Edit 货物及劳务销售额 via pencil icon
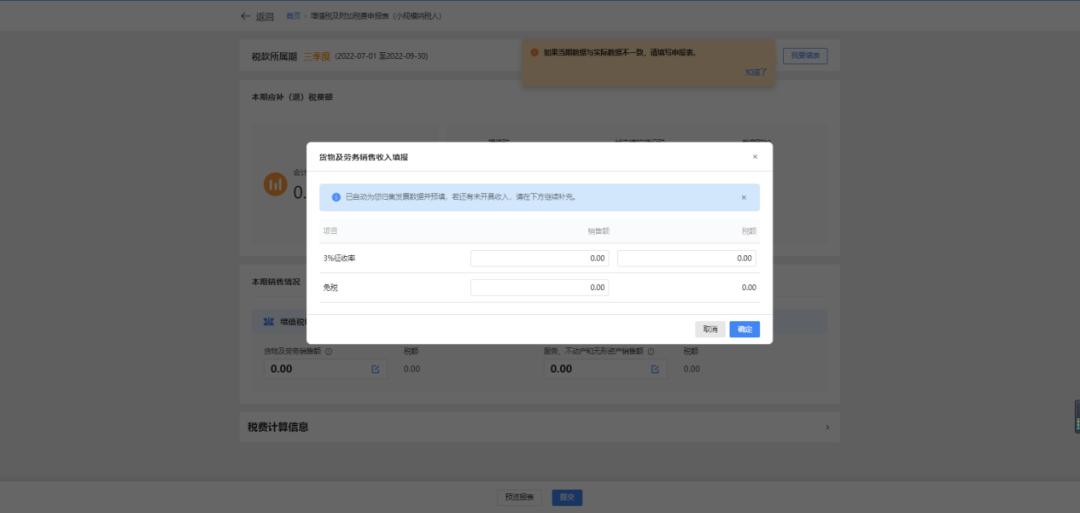 tap(375, 369)
